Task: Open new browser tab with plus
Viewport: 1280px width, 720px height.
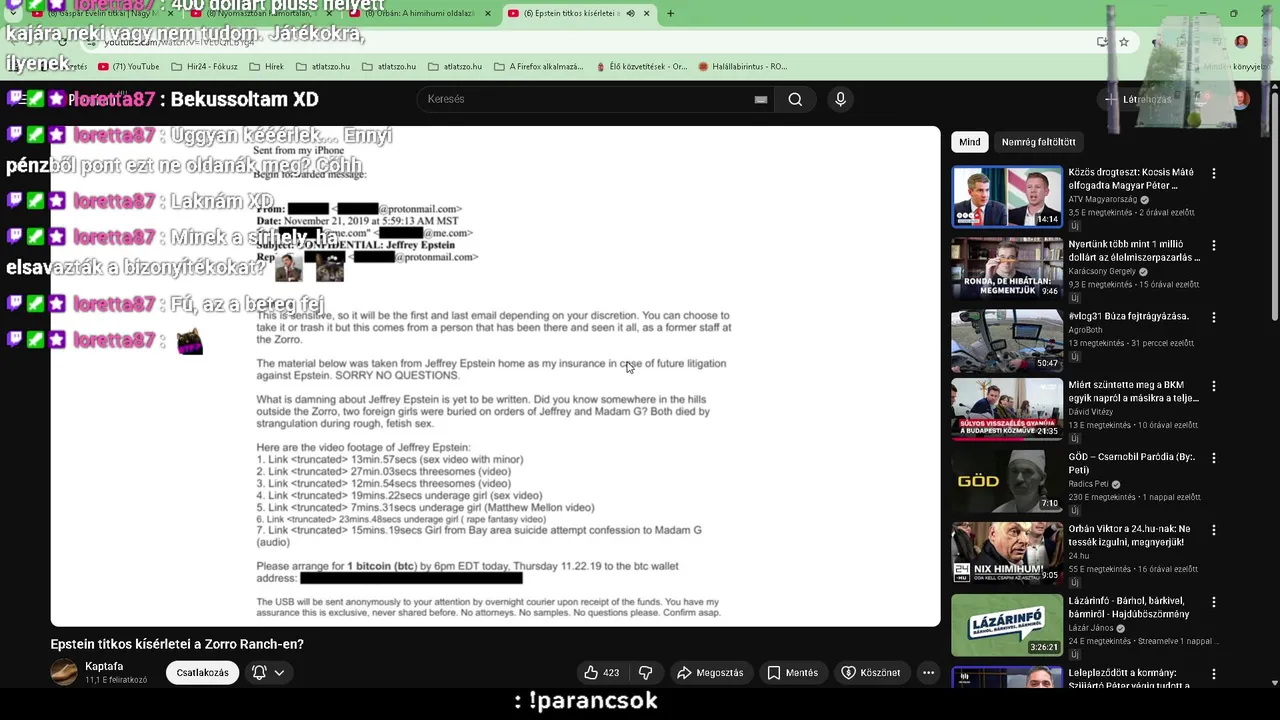Action: [x=670, y=13]
